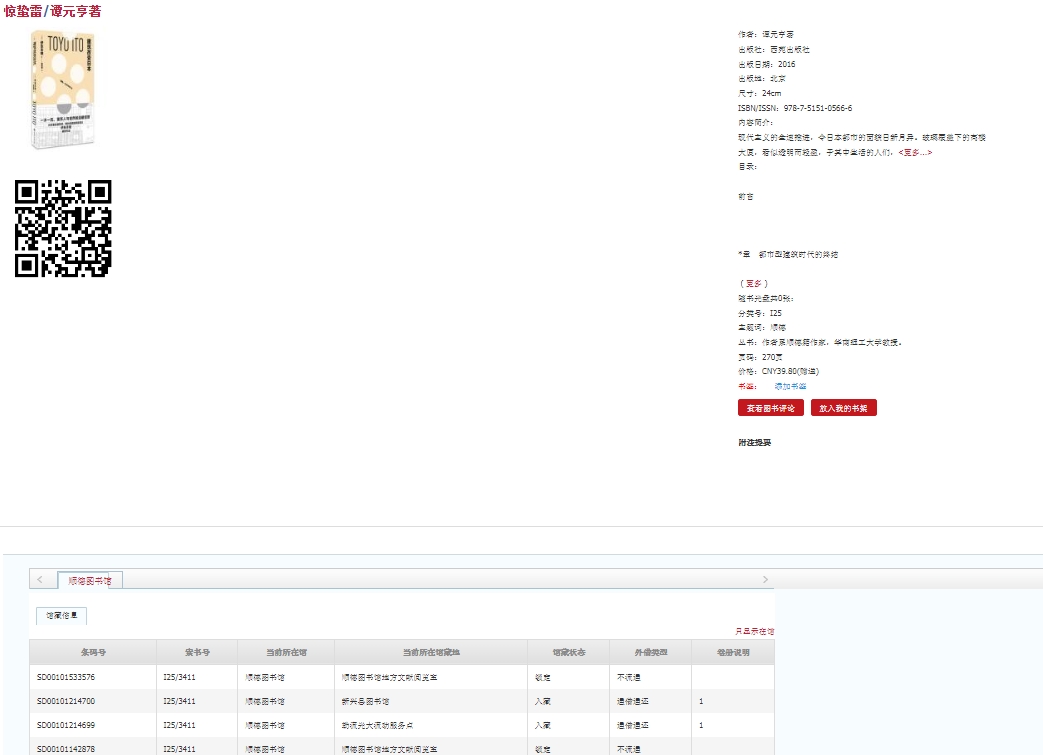This screenshot has height=755, width=1043.
Task: Click the 270-page count line
Action: coord(760,357)
